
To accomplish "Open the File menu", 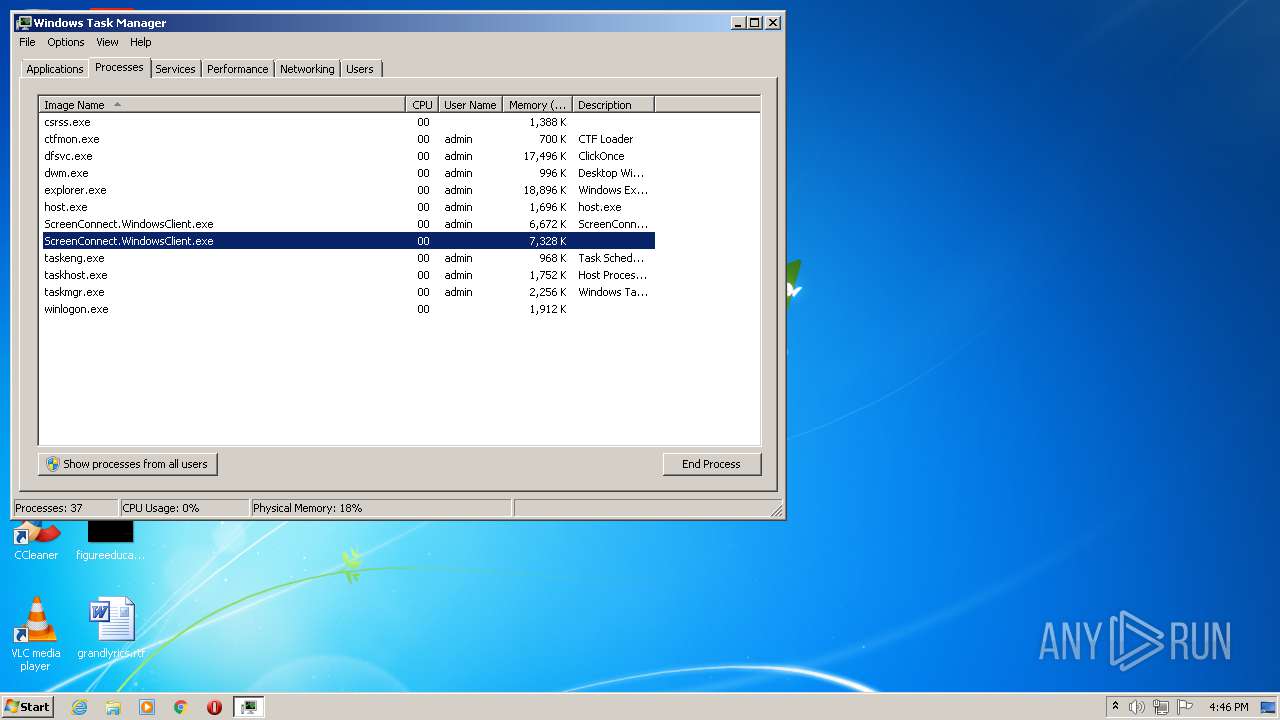I will pos(27,42).
